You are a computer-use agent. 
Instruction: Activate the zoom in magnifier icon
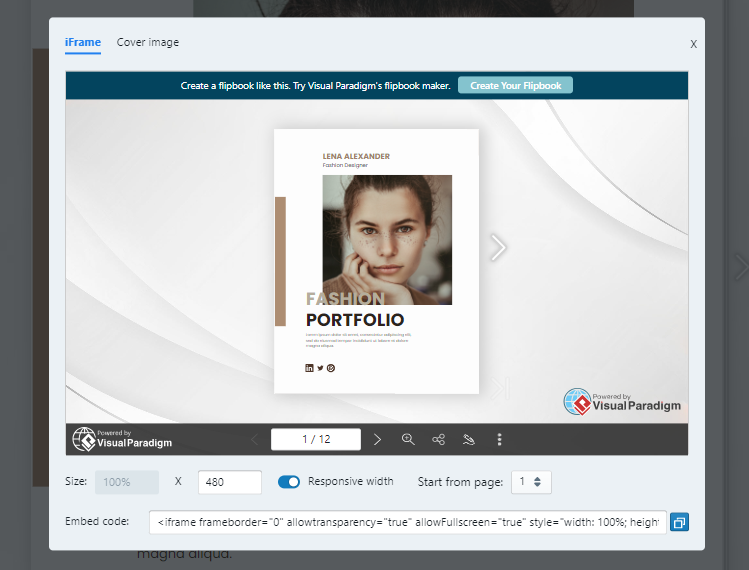click(407, 439)
